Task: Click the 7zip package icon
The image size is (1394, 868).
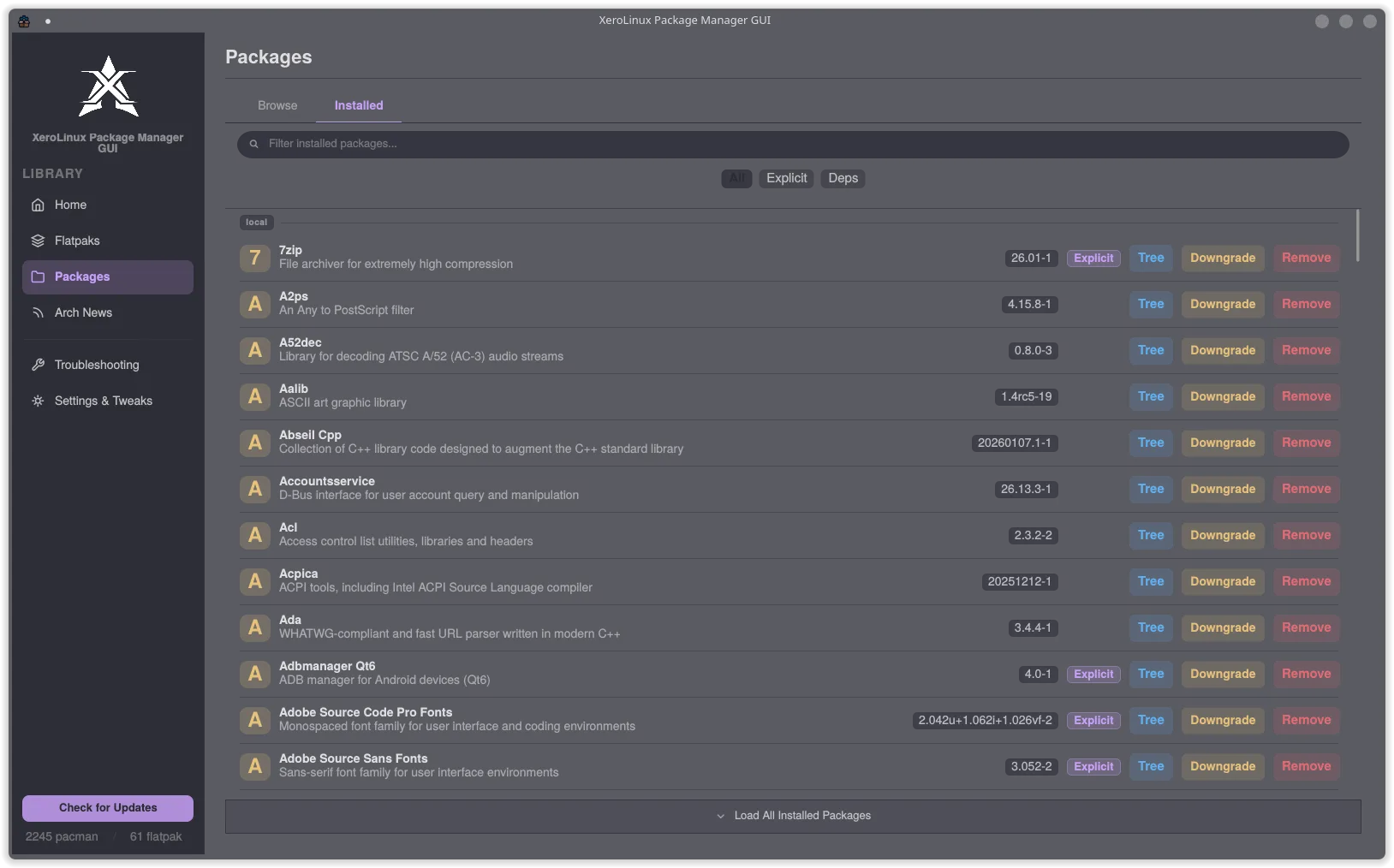Action: tap(255, 258)
